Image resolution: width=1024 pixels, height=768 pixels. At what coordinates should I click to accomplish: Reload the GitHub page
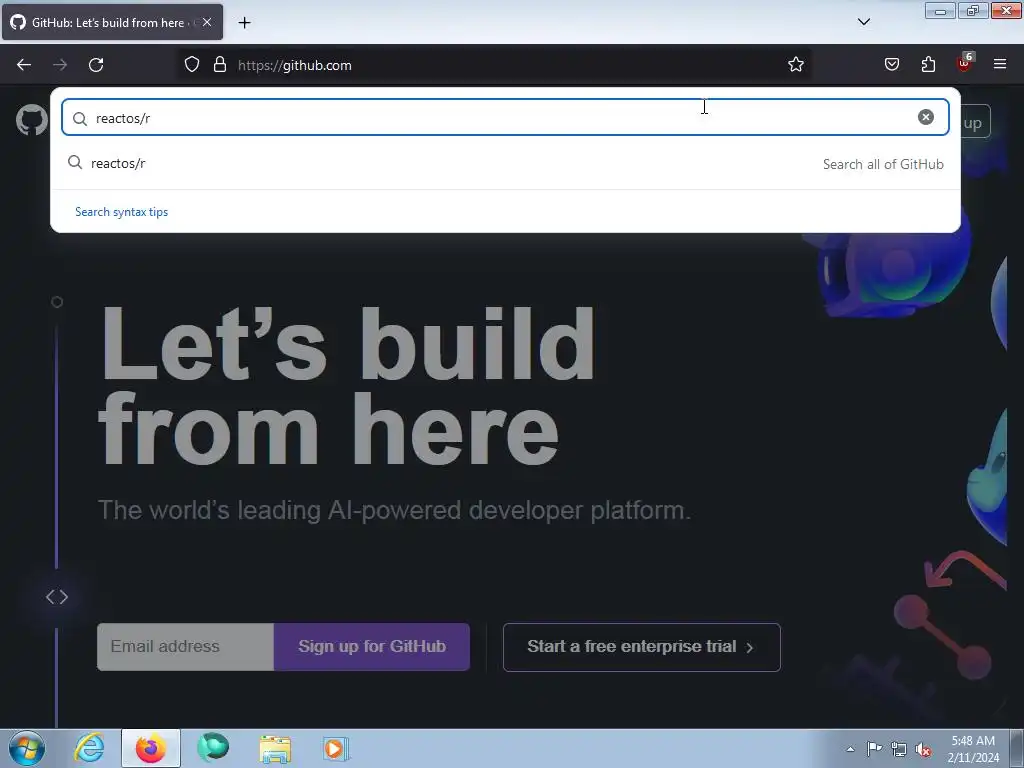click(x=96, y=65)
